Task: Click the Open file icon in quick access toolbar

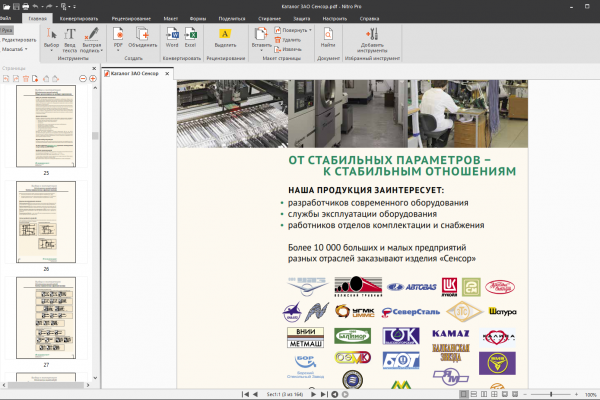Action: pyautogui.click(x=6, y=7)
